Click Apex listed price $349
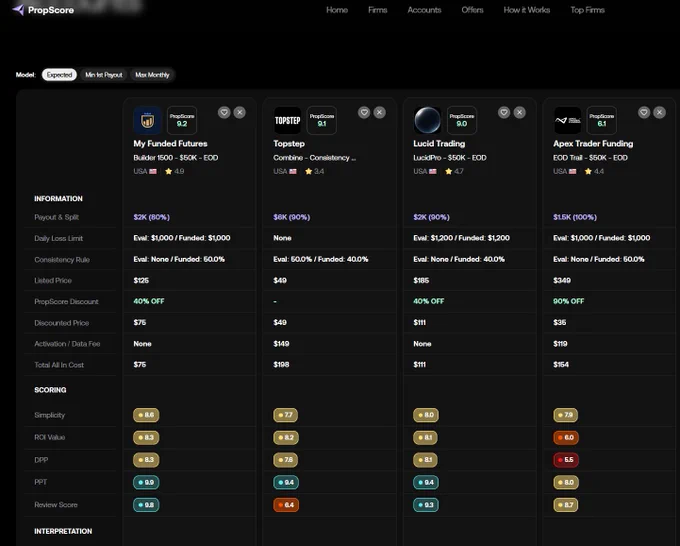 [x=562, y=280]
